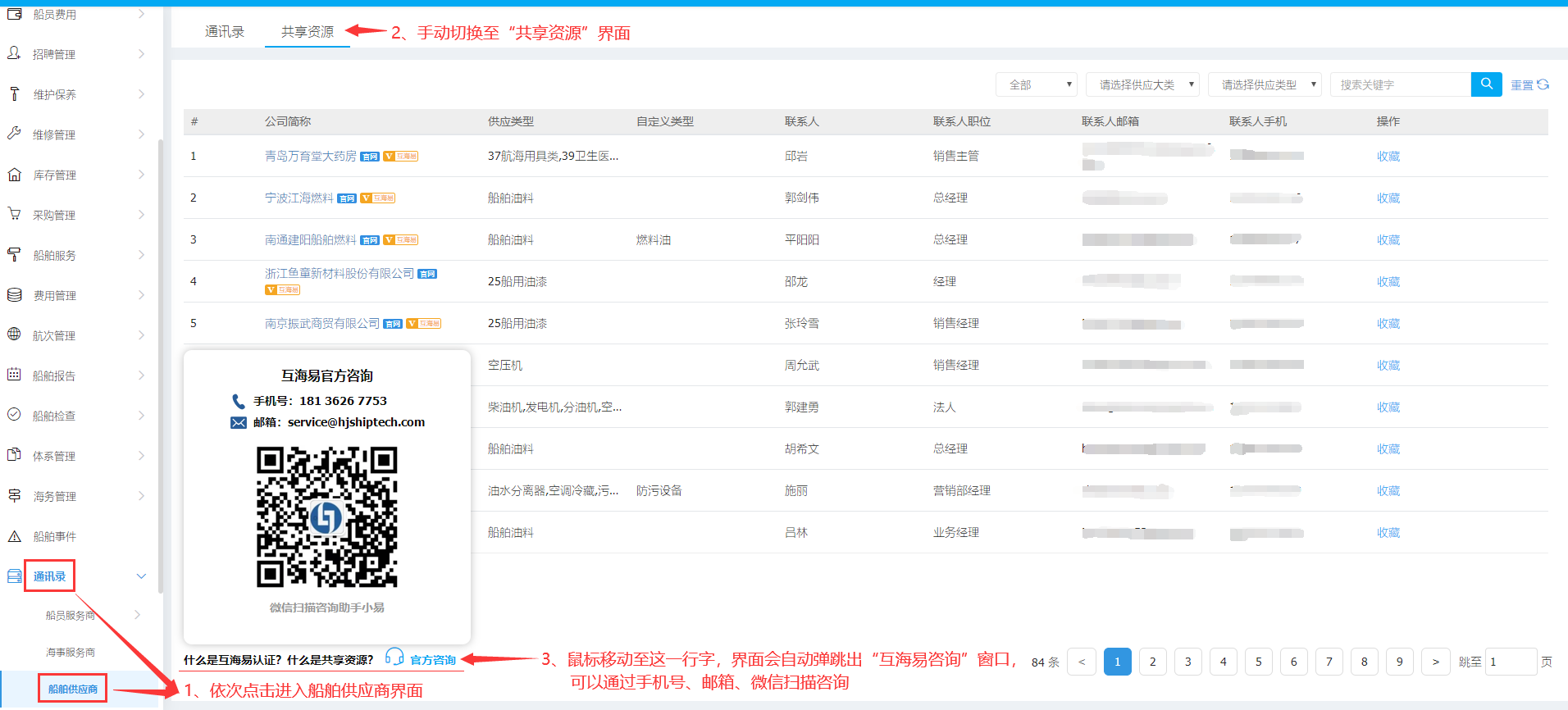Go to the previous page arrow

tap(1082, 662)
